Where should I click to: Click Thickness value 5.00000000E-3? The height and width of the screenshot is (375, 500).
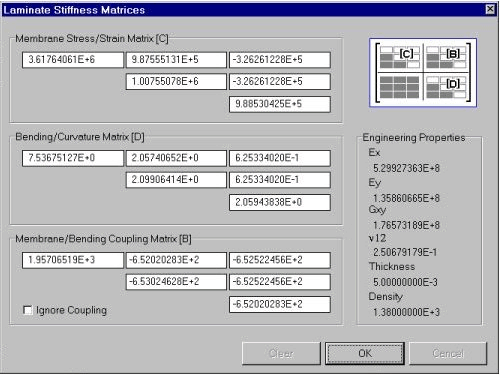405,282
